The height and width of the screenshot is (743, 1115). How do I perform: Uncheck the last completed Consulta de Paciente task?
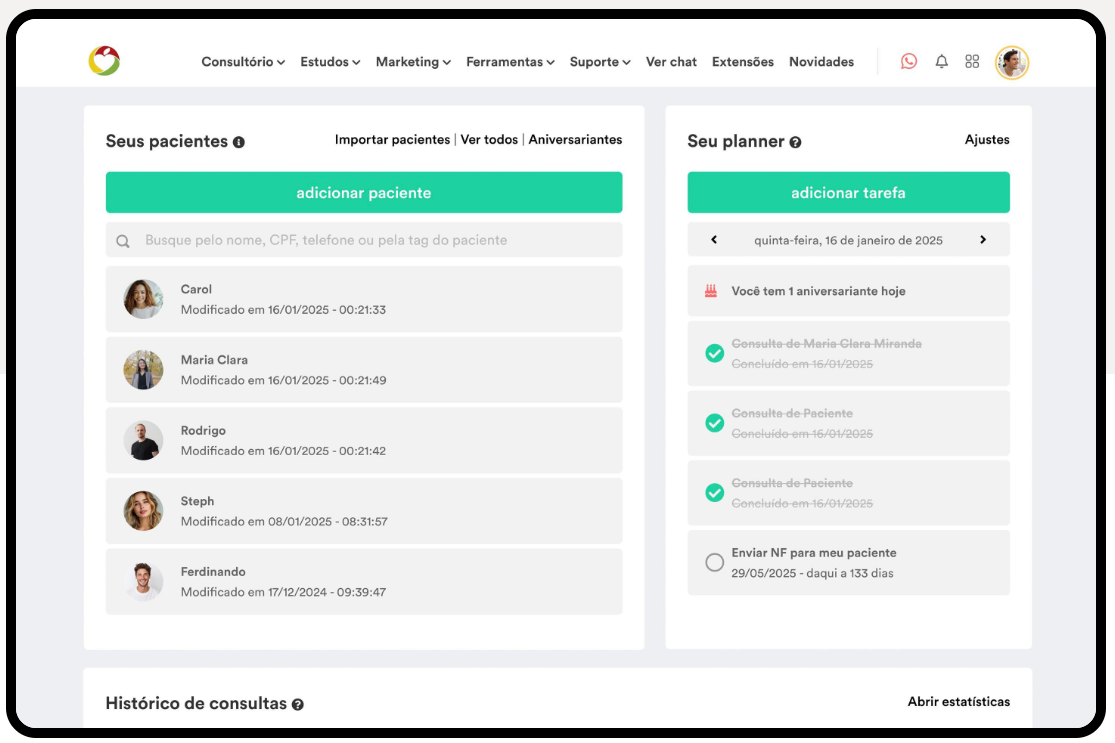click(714, 493)
